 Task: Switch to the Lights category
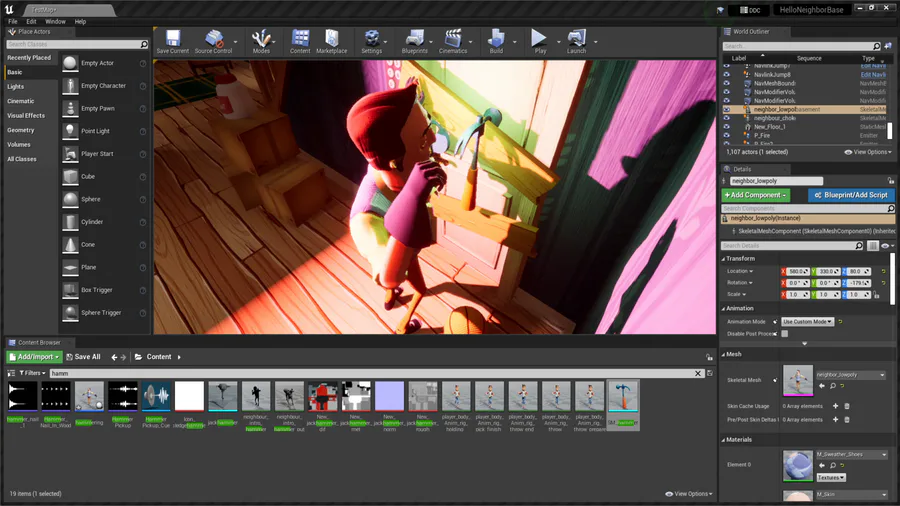(15, 87)
